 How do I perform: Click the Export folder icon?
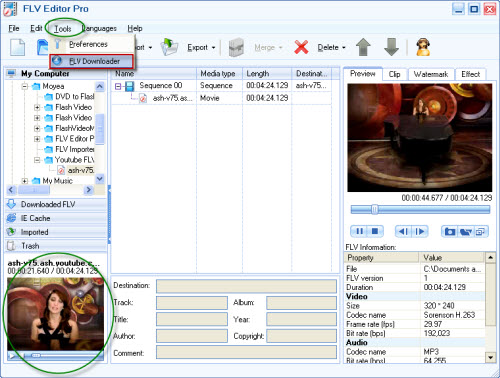pyautogui.click(x=169, y=47)
